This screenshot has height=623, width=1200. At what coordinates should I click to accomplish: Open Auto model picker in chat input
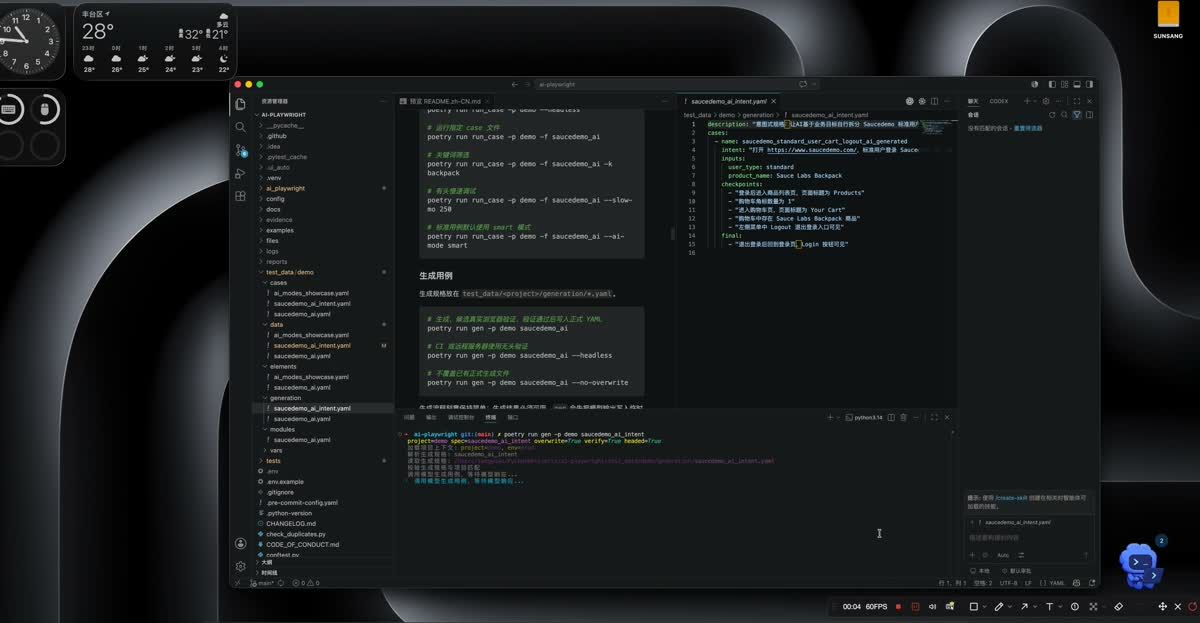pos(1003,555)
